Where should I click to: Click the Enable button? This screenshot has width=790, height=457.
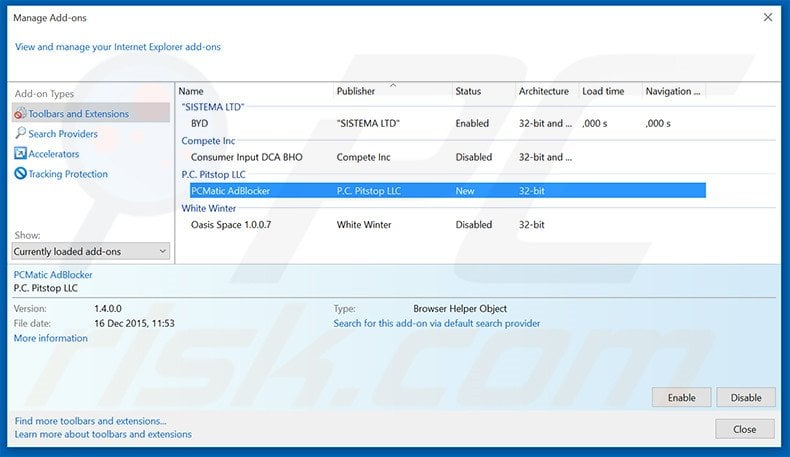click(x=681, y=398)
